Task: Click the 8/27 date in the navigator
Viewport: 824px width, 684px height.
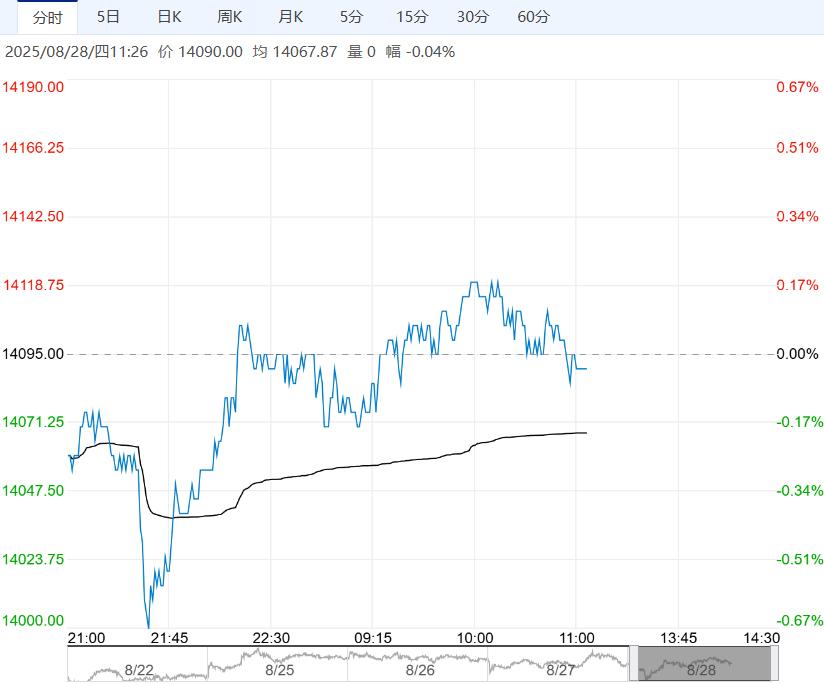Action: (x=560, y=670)
